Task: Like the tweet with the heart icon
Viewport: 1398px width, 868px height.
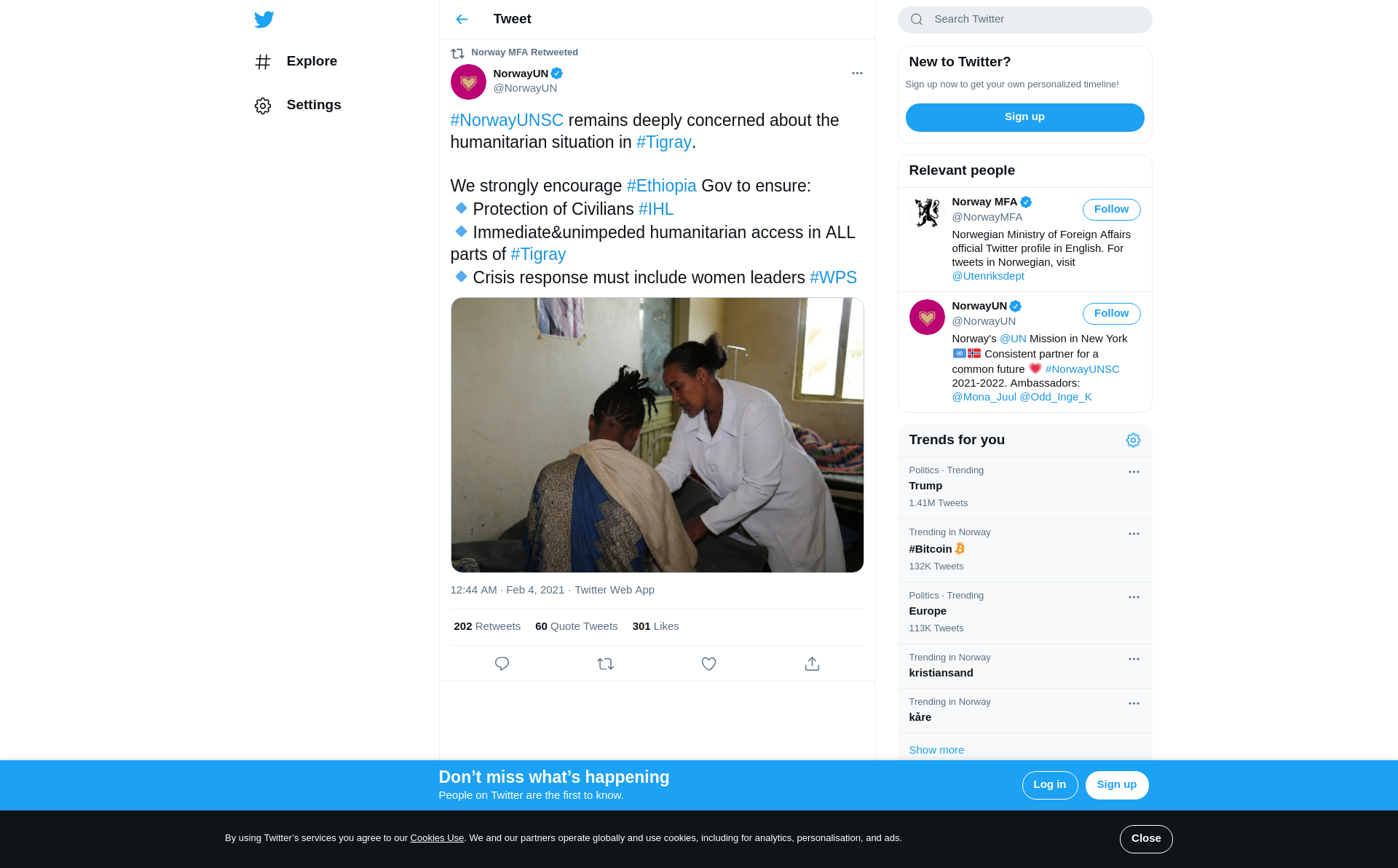Action: pos(708,663)
